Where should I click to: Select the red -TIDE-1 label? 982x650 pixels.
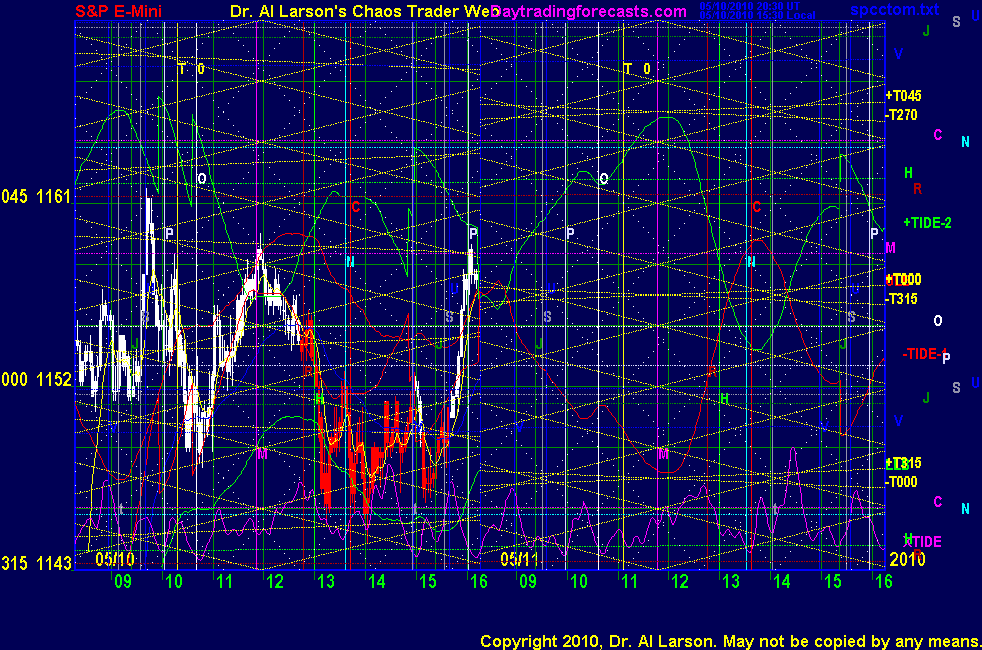[x=924, y=354]
